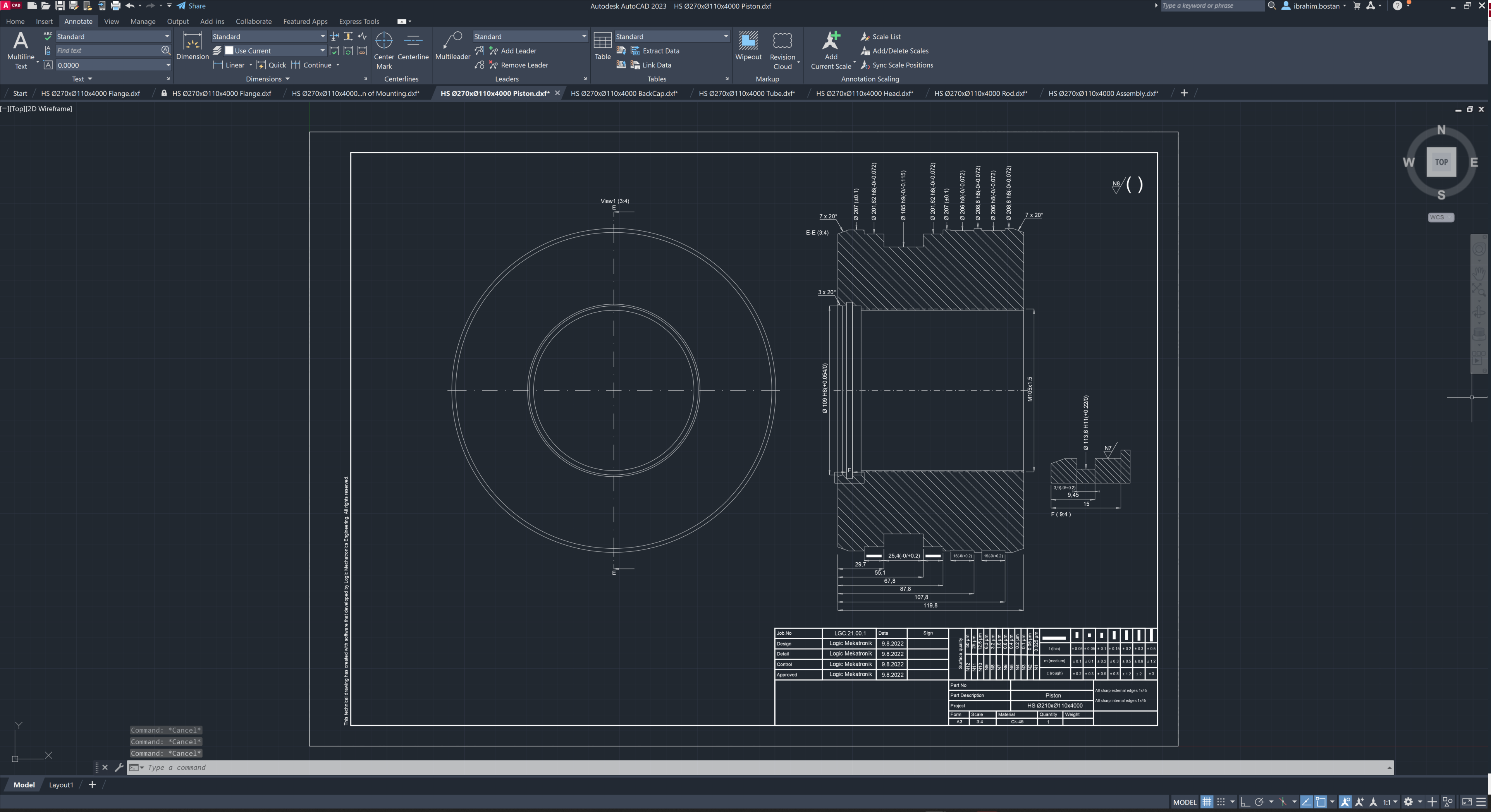
Task: Expand the Dimensions panel options
Action: pos(288,79)
